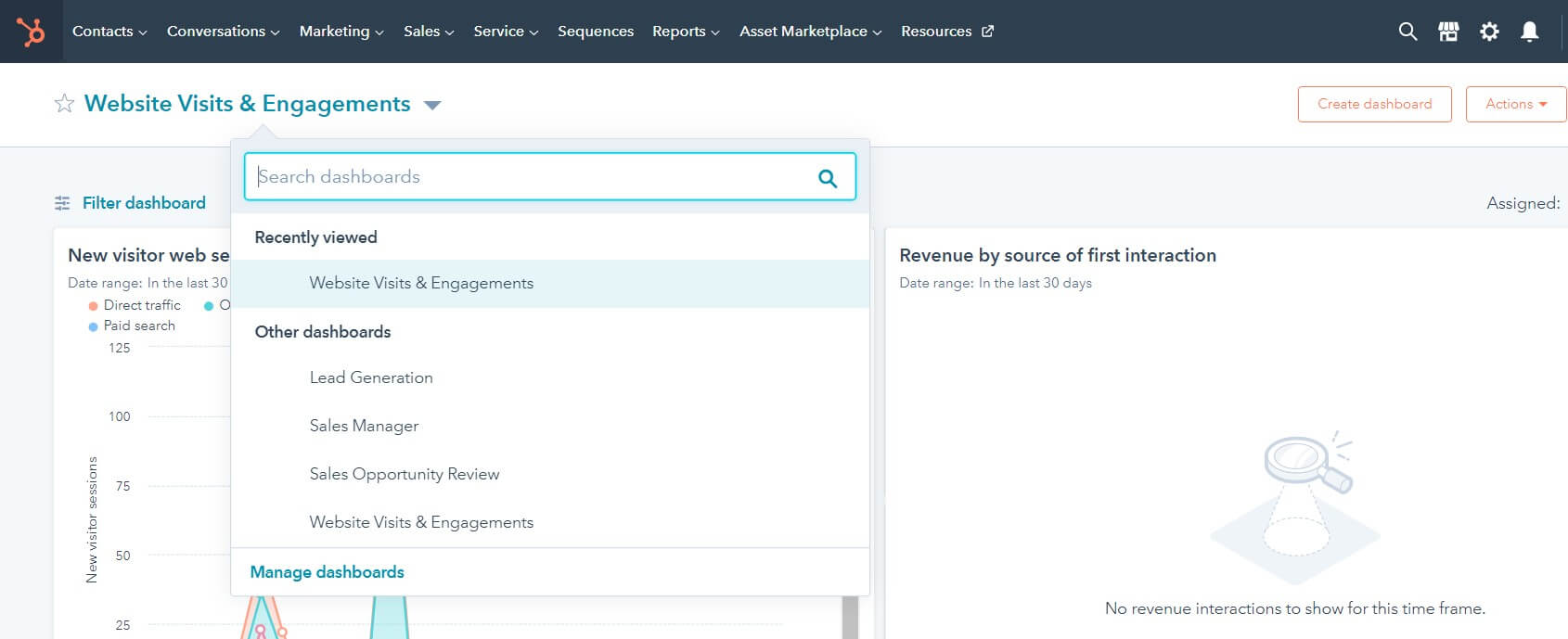
Task: Expand the Sales menu
Action: click(429, 32)
